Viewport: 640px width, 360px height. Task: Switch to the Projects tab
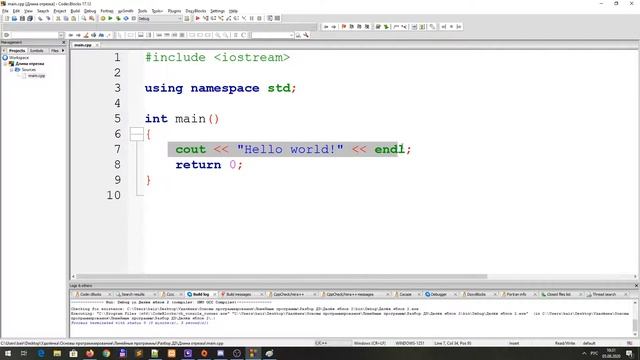[x=17, y=51]
